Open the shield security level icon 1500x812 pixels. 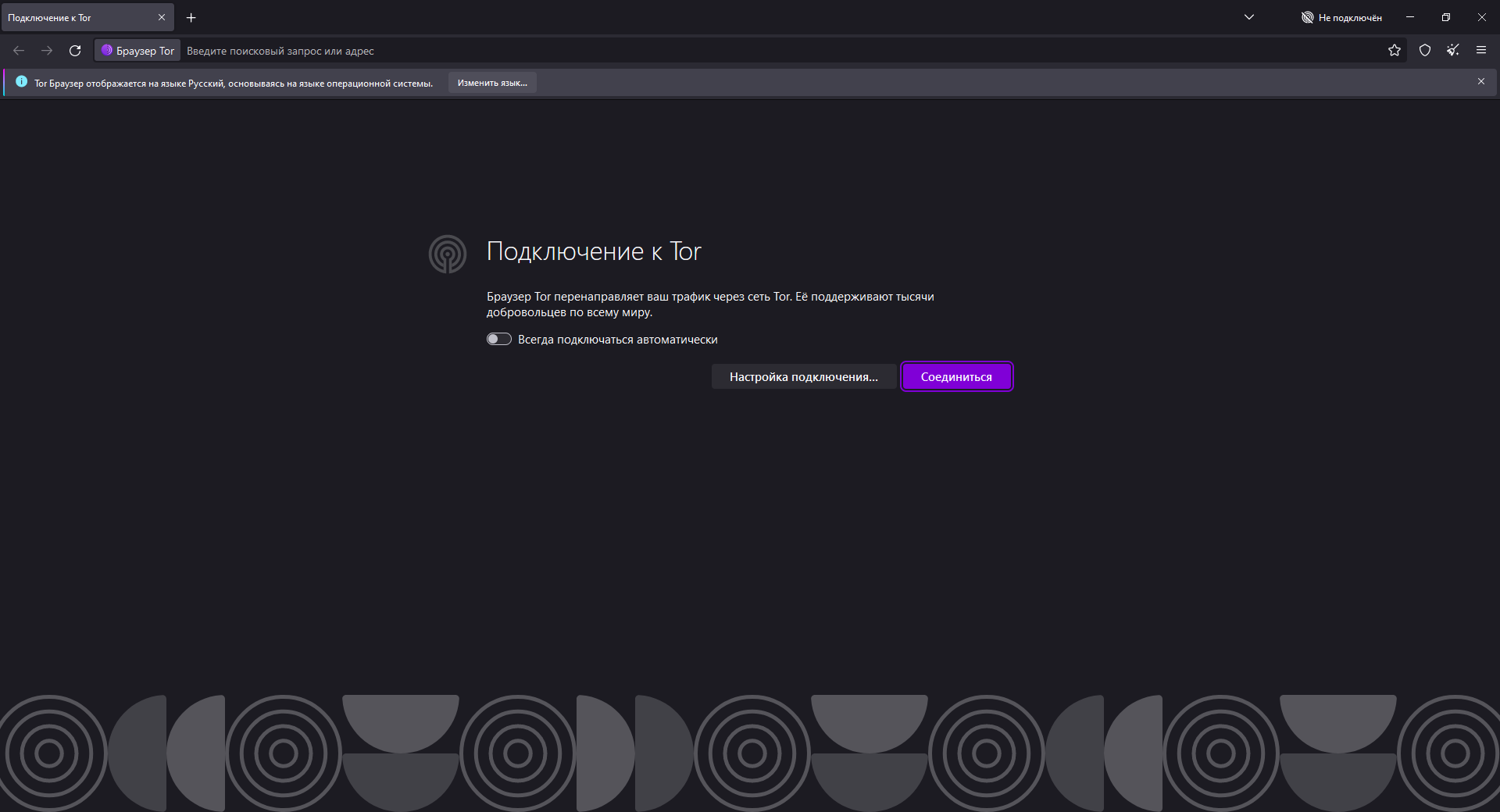tap(1425, 51)
